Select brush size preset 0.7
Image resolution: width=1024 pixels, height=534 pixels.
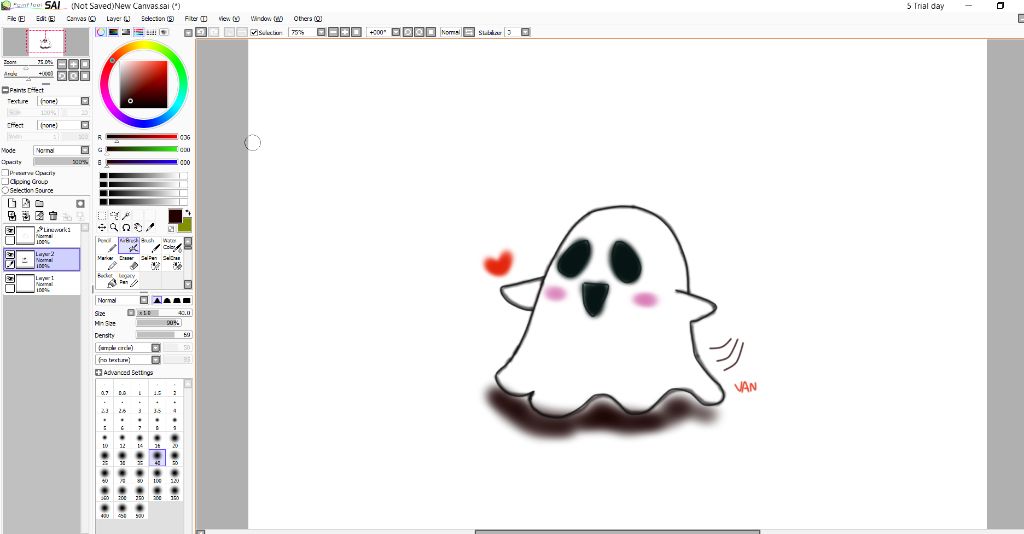104,389
